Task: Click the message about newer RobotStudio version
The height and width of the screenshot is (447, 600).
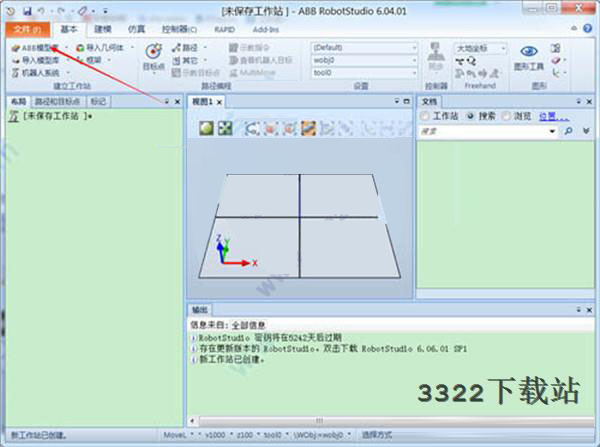Action: (329, 349)
